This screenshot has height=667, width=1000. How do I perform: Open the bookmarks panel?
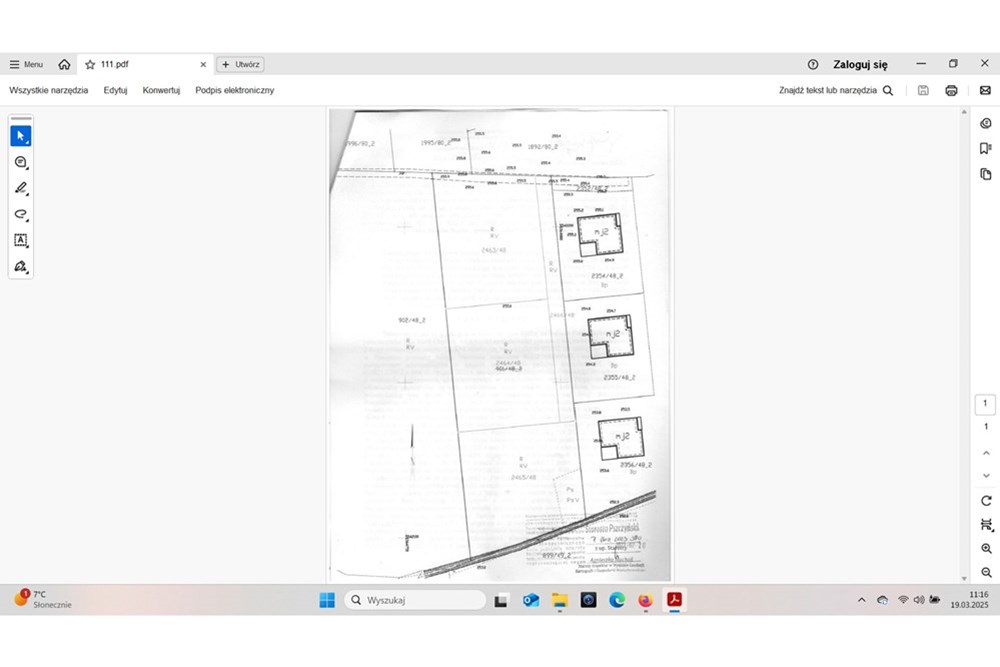click(x=985, y=149)
